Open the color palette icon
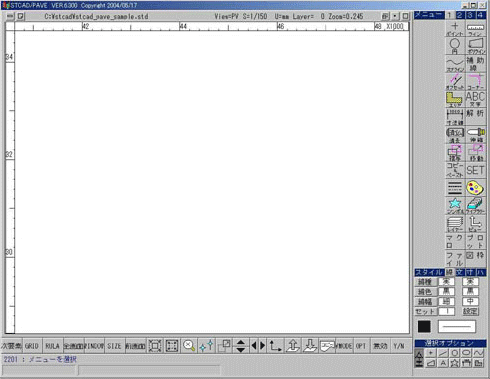The width and height of the screenshot is (490, 379). pos(475,188)
